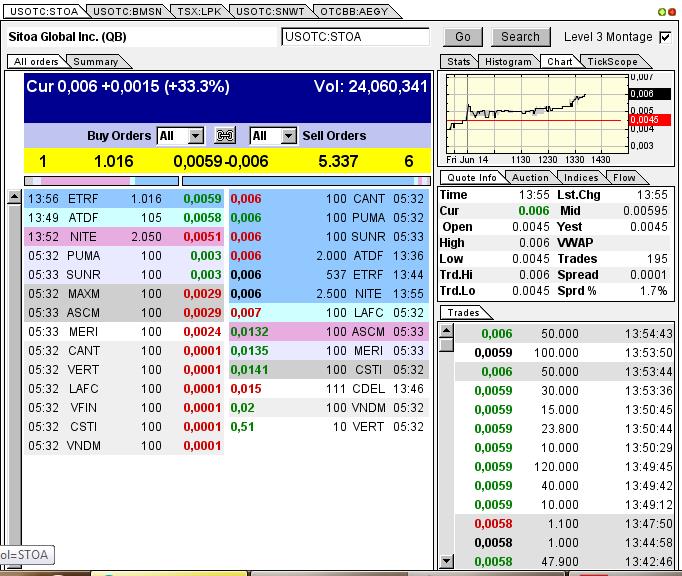Viewport: 682px width, 576px height.
Task: Switch to the USOTC:SNWT tab
Action: (x=270, y=11)
